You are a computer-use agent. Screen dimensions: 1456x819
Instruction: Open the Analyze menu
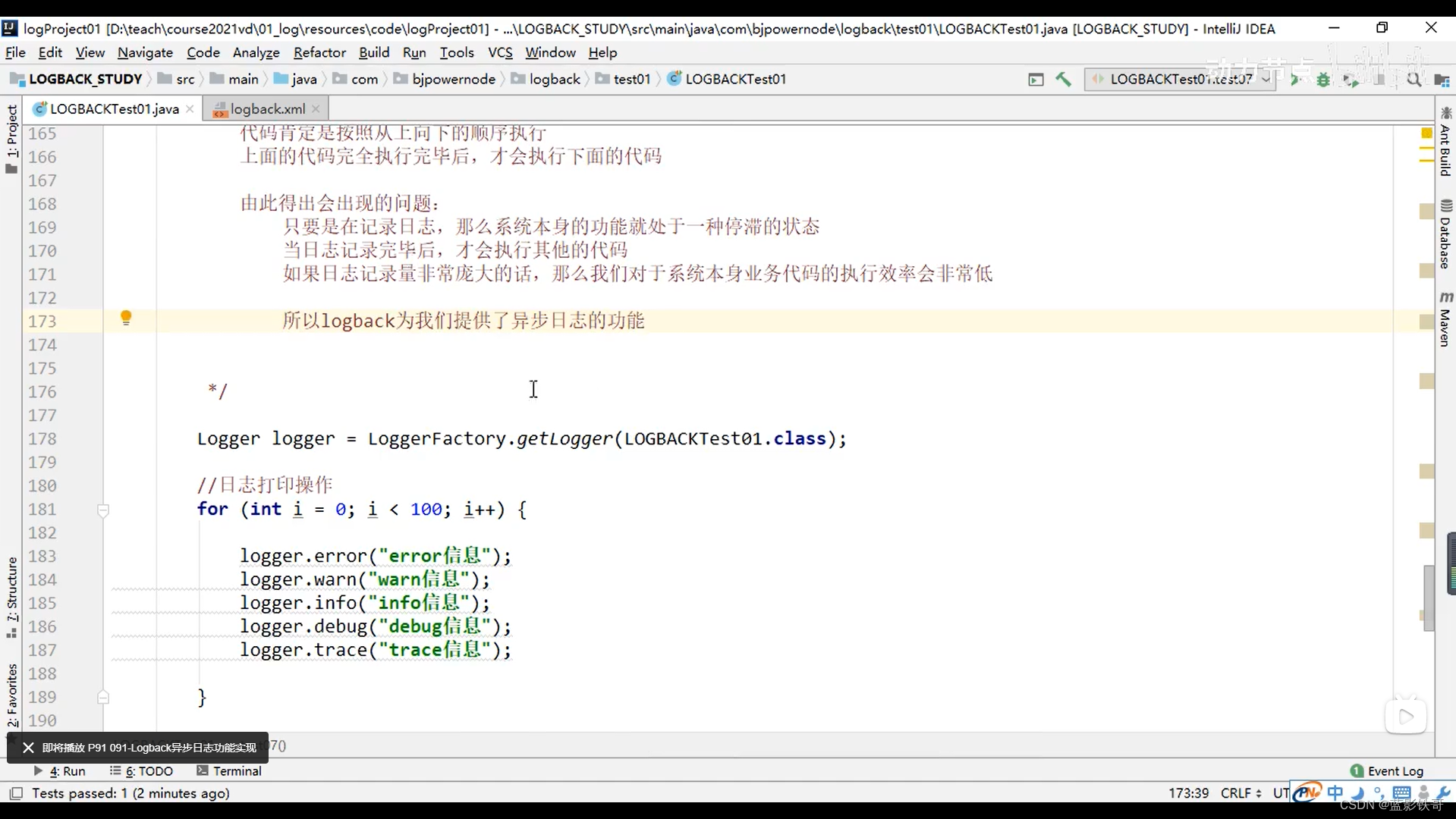point(256,52)
